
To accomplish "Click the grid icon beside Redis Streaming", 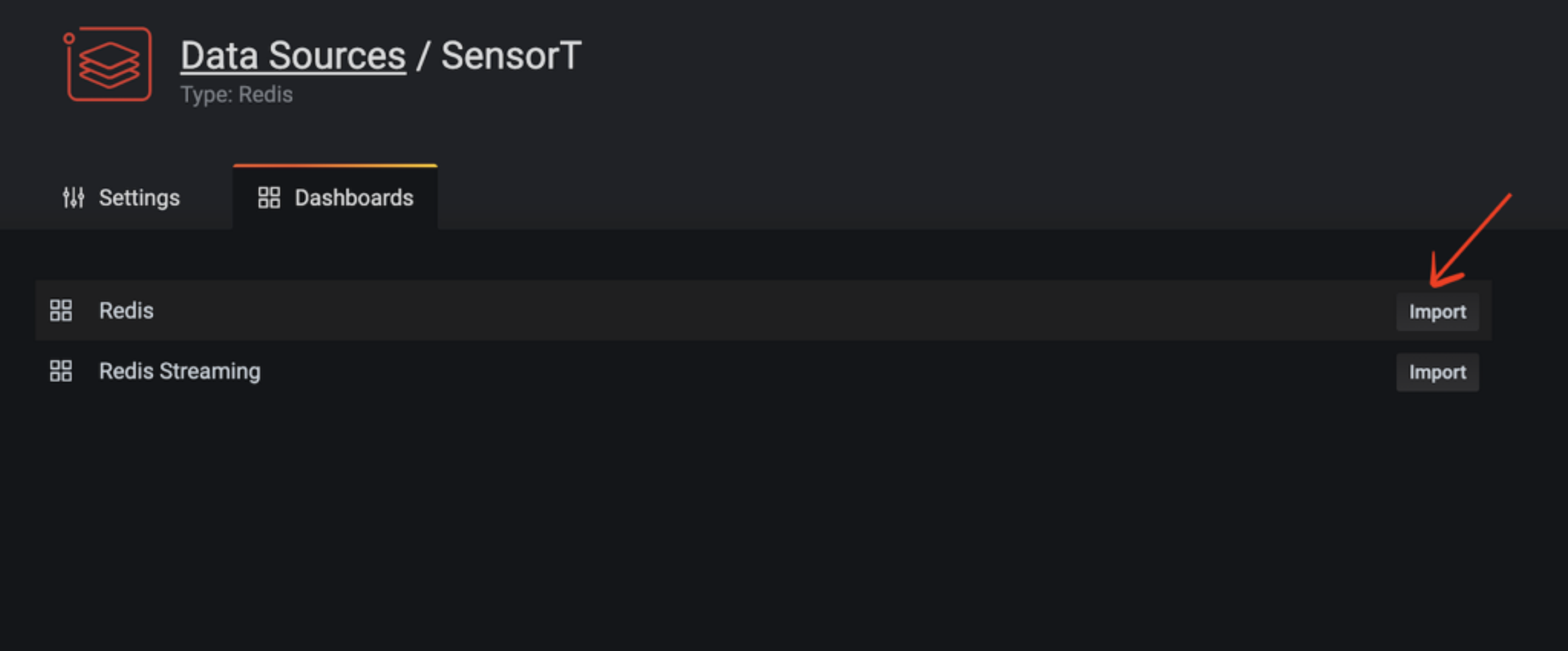I will (x=61, y=371).
